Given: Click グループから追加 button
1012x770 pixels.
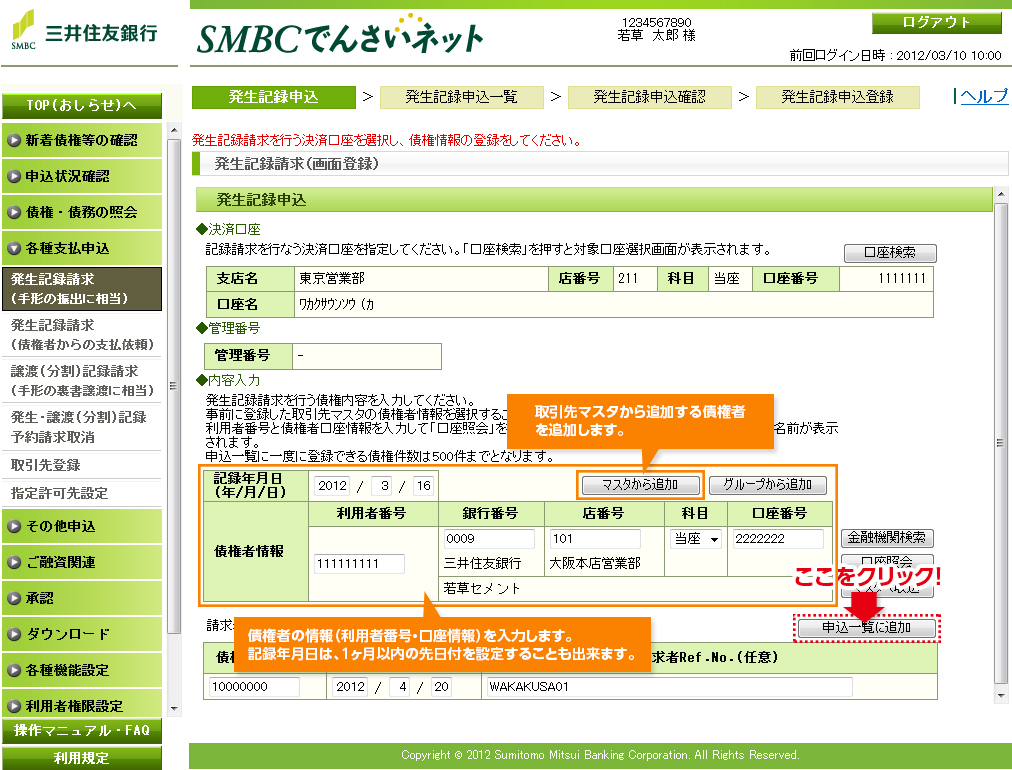Looking at the screenshot, I should pos(767,485).
